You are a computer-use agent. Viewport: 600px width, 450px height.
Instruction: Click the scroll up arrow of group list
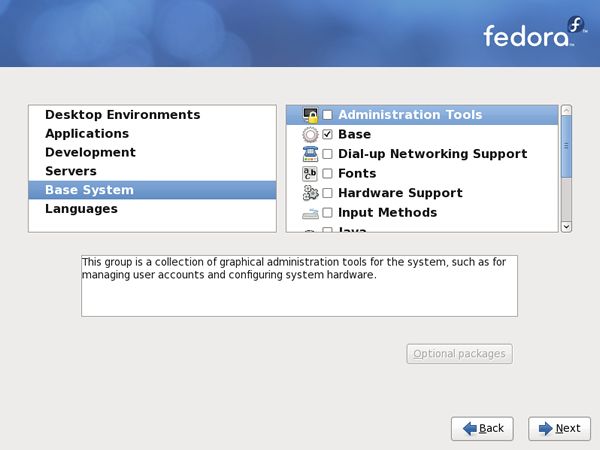coord(566,111)
